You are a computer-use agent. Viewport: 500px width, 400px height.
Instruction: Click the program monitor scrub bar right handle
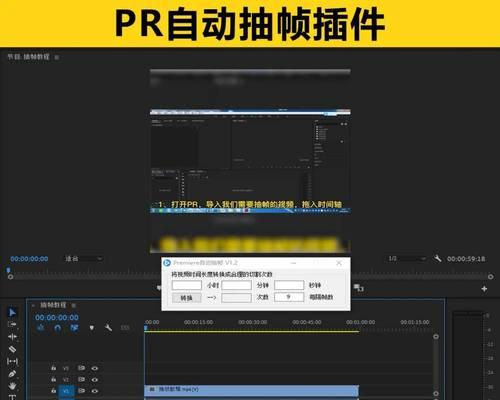point(491,277)
